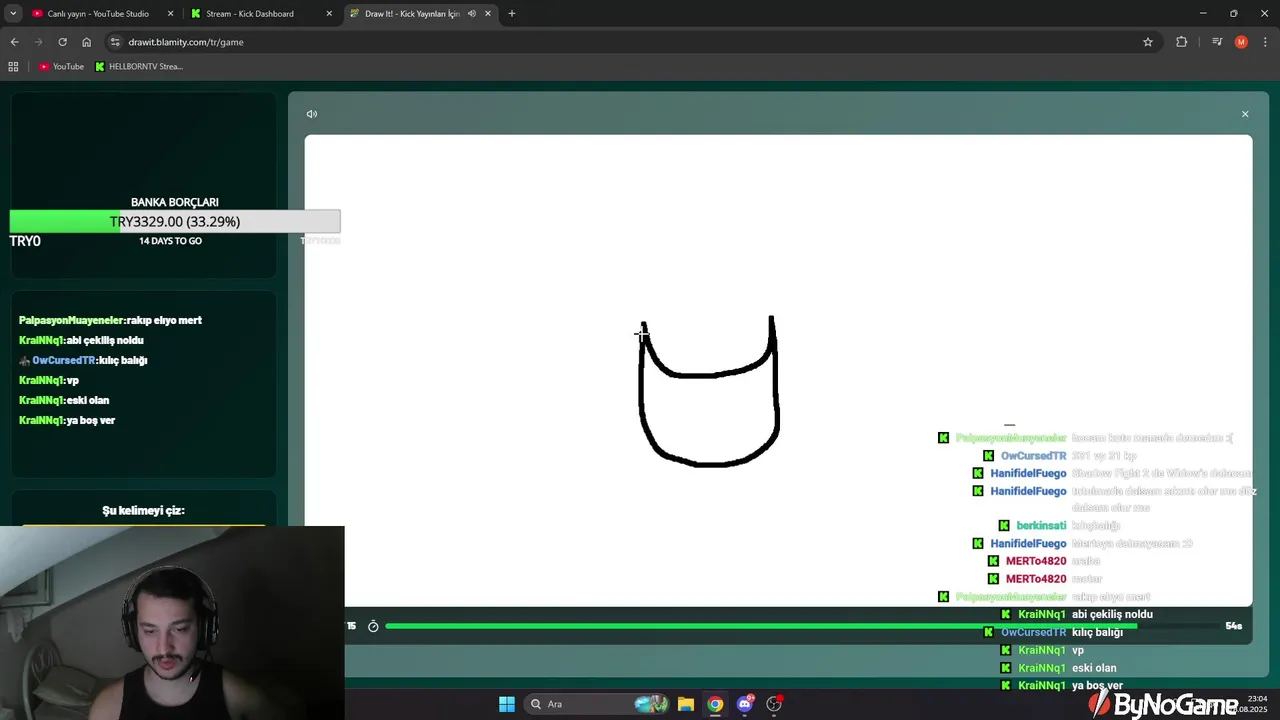
Task: Click the BANKA BORÇLARI title
Action: coord(175,202)
